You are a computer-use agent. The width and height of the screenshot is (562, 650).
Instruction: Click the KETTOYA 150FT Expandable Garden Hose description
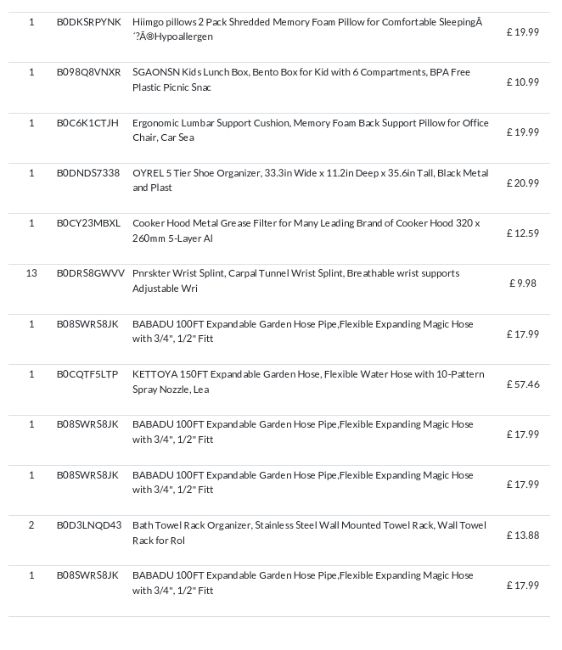point(308,381)
